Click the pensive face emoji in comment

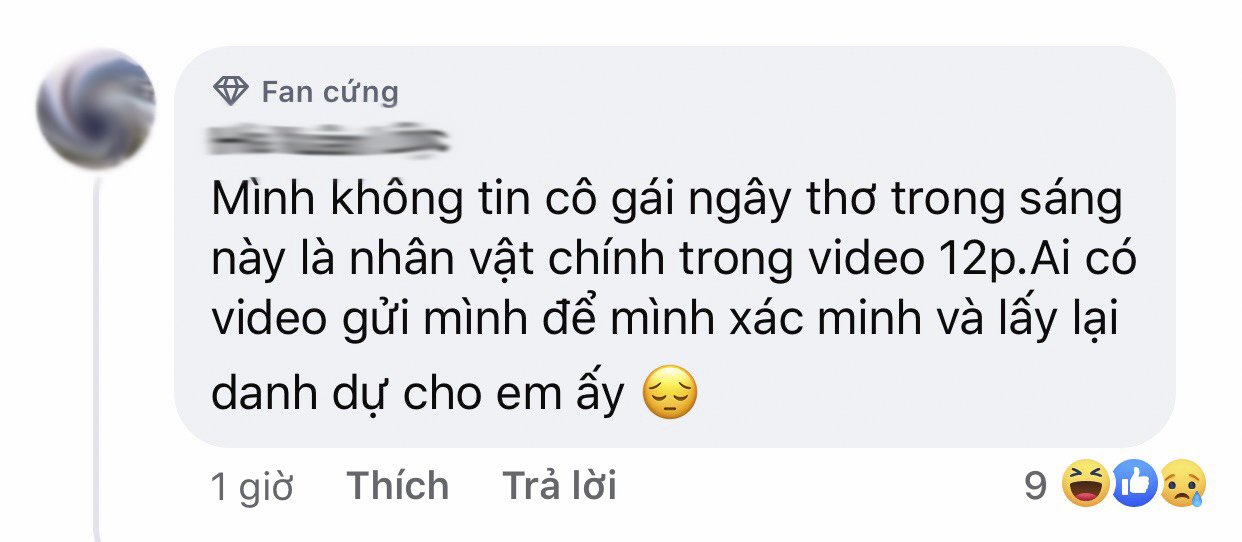[x=669, y=394]
